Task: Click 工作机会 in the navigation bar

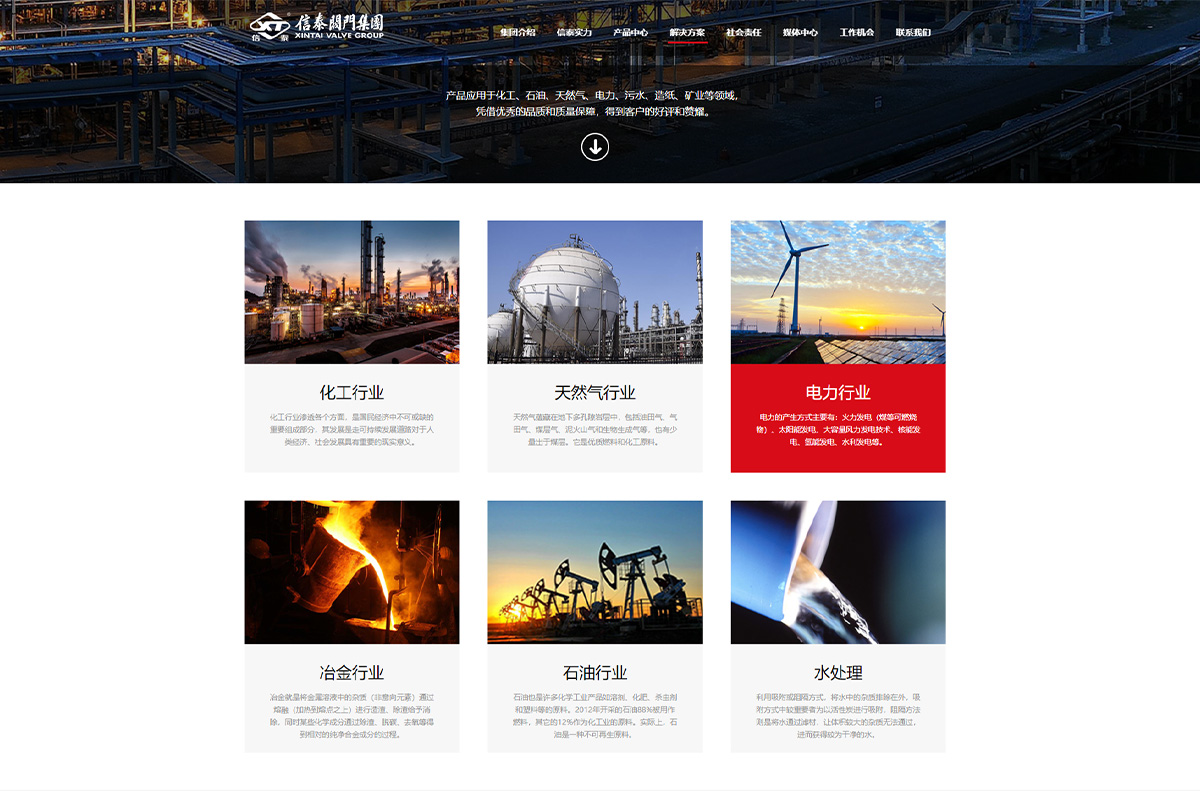Action: click(x=856, y=32)
